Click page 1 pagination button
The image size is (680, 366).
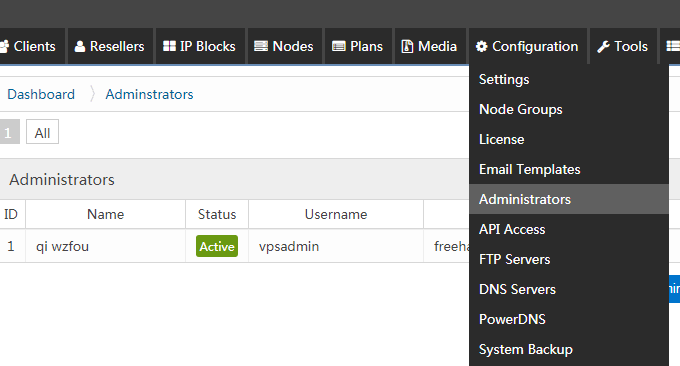click(9, 132)
